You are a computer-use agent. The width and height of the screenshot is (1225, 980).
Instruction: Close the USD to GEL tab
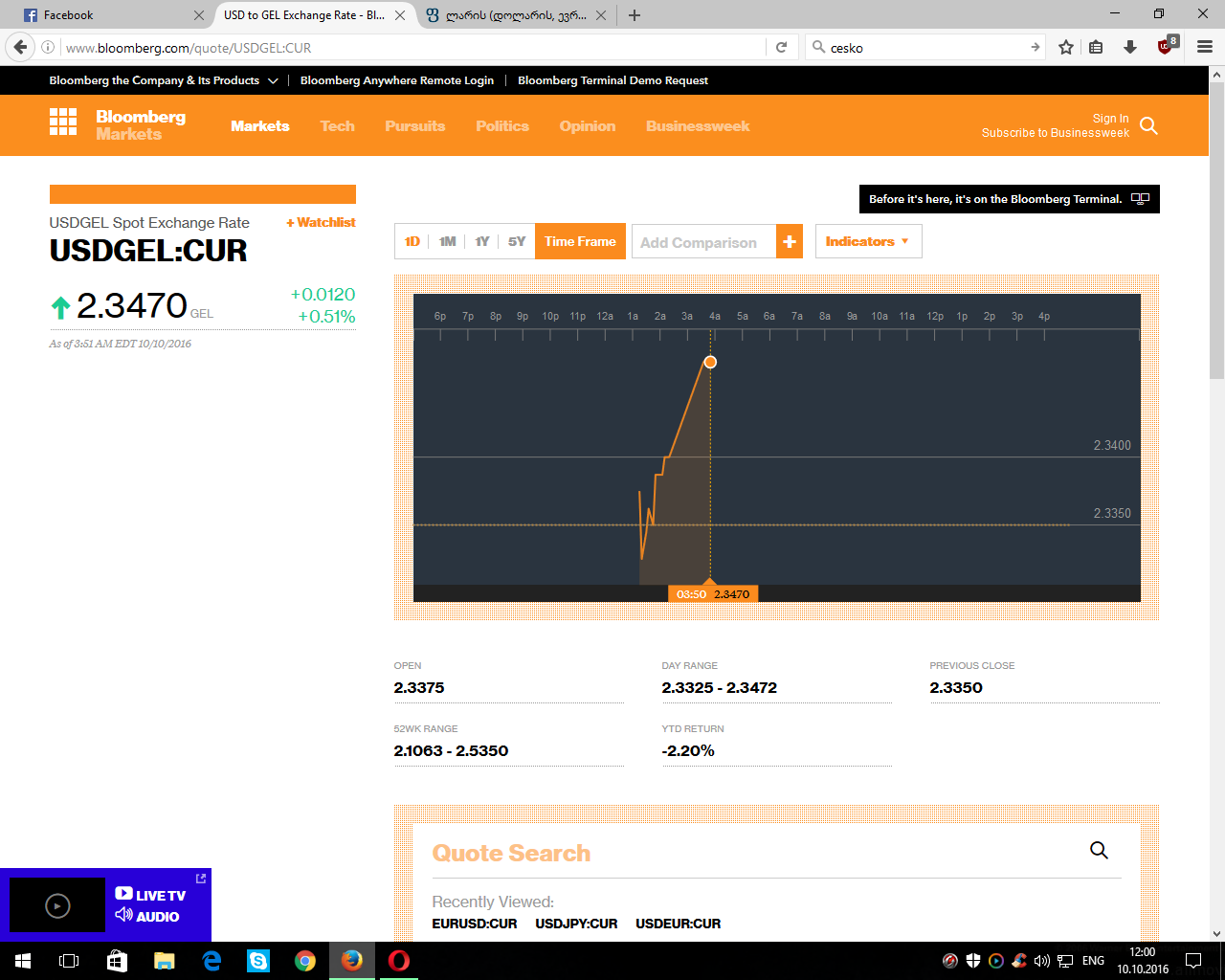[400, 15]
